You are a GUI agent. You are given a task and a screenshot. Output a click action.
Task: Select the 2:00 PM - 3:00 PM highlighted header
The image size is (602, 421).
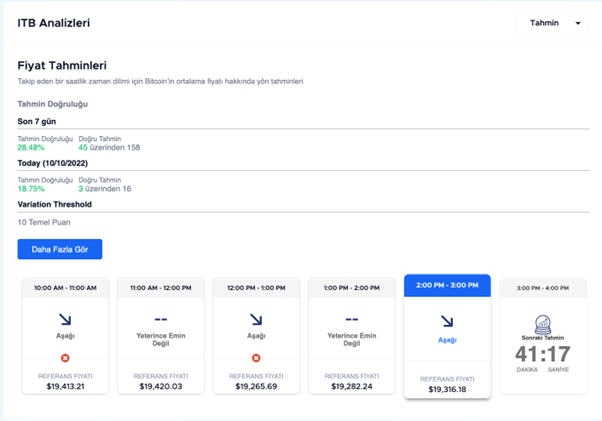point(447,285)
